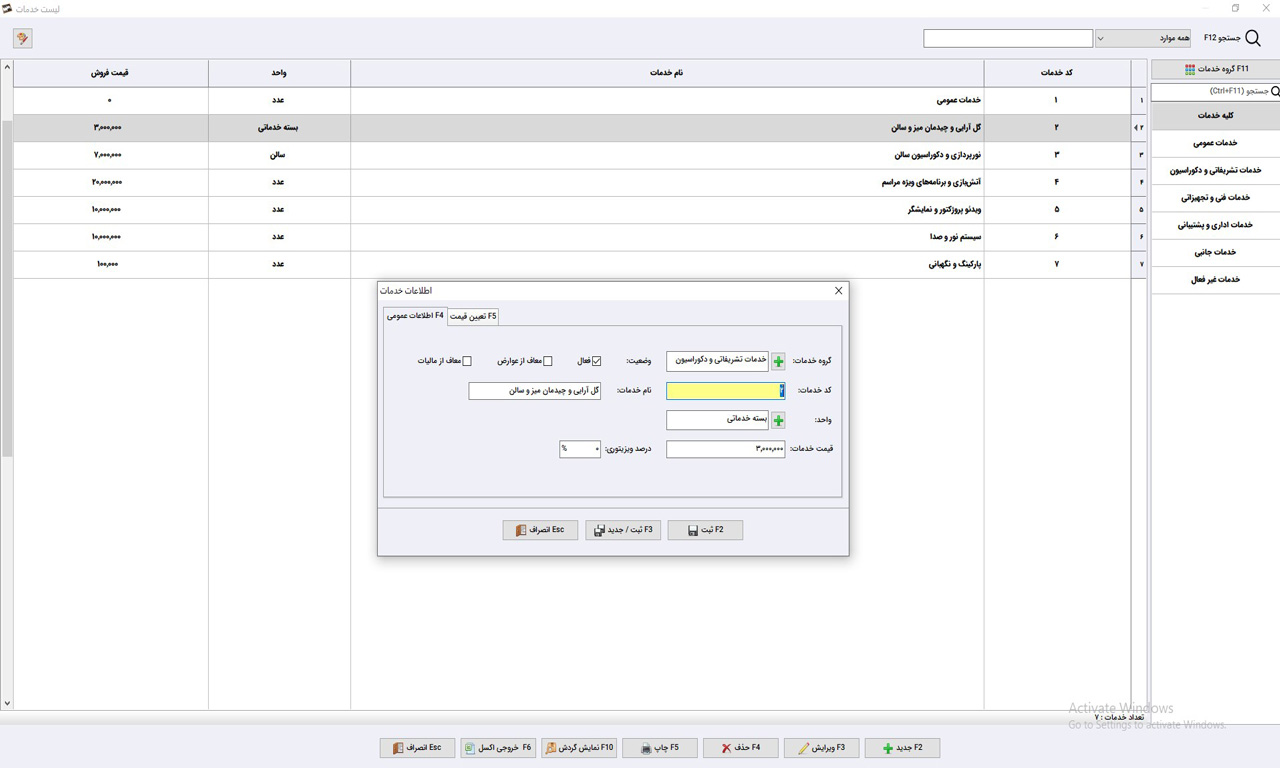1280x768 pixels.
Task: Click the قیمت فروش column header
Action: pyautogui.click(x=110, y=73)
